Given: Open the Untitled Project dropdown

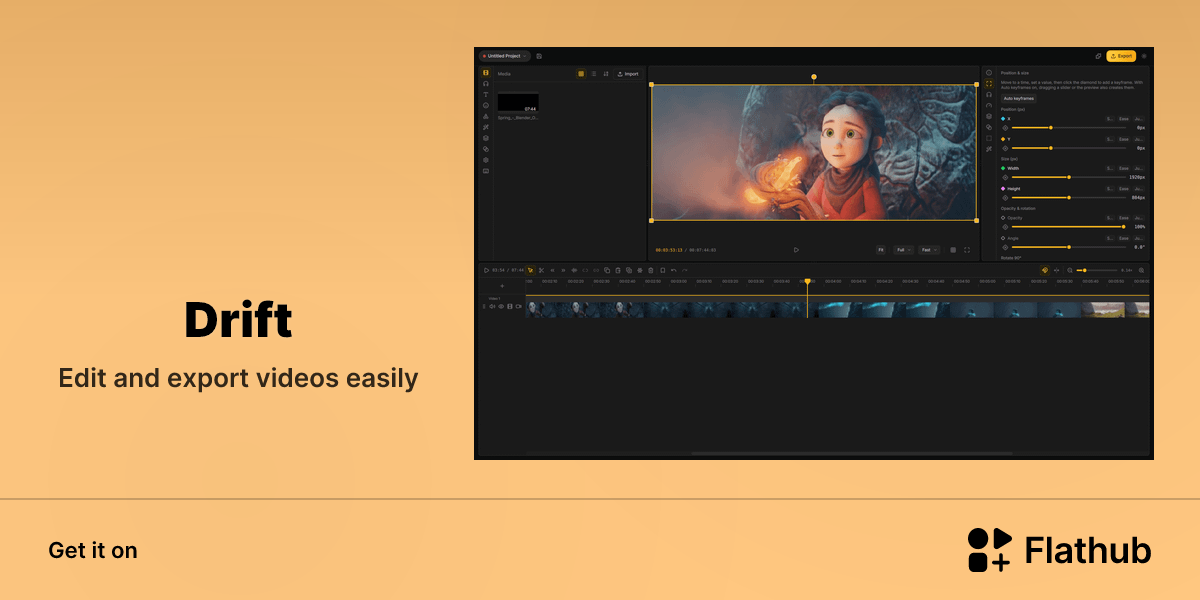Looking at the screenshot, I should pyautogui.click(x=505, y=56).
